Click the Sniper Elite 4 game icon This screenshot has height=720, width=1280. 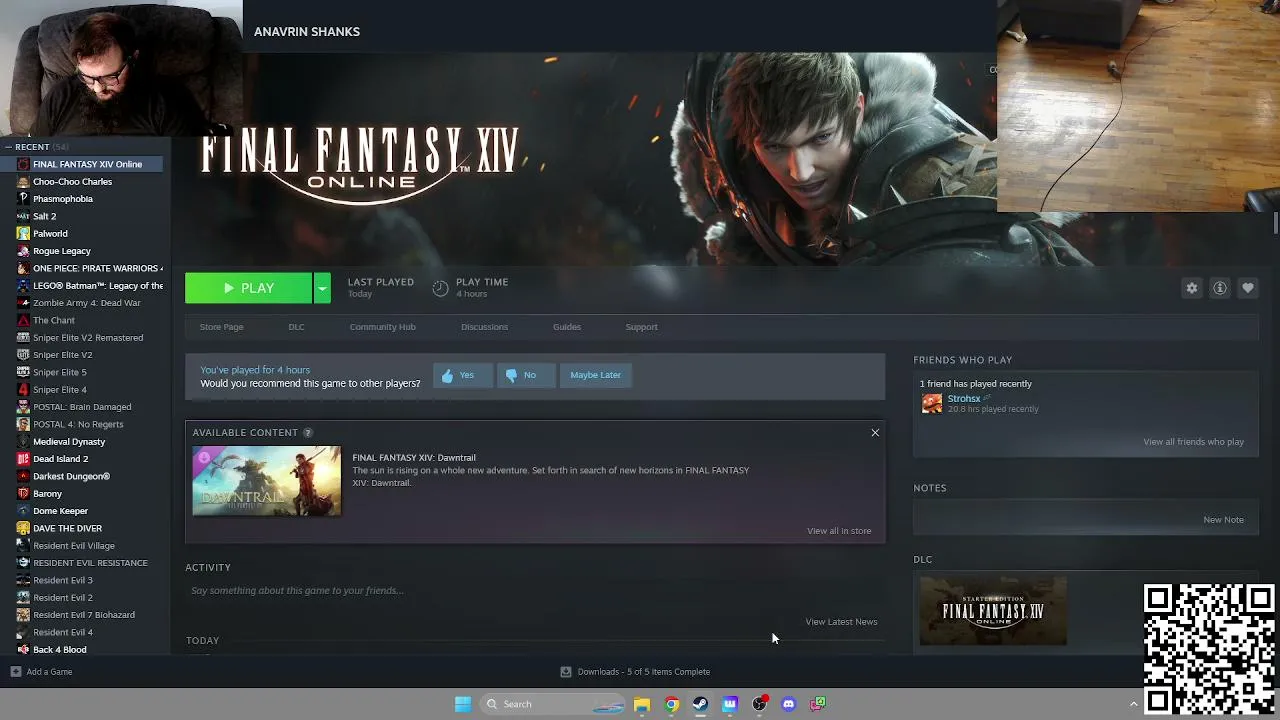pos(23,390)
